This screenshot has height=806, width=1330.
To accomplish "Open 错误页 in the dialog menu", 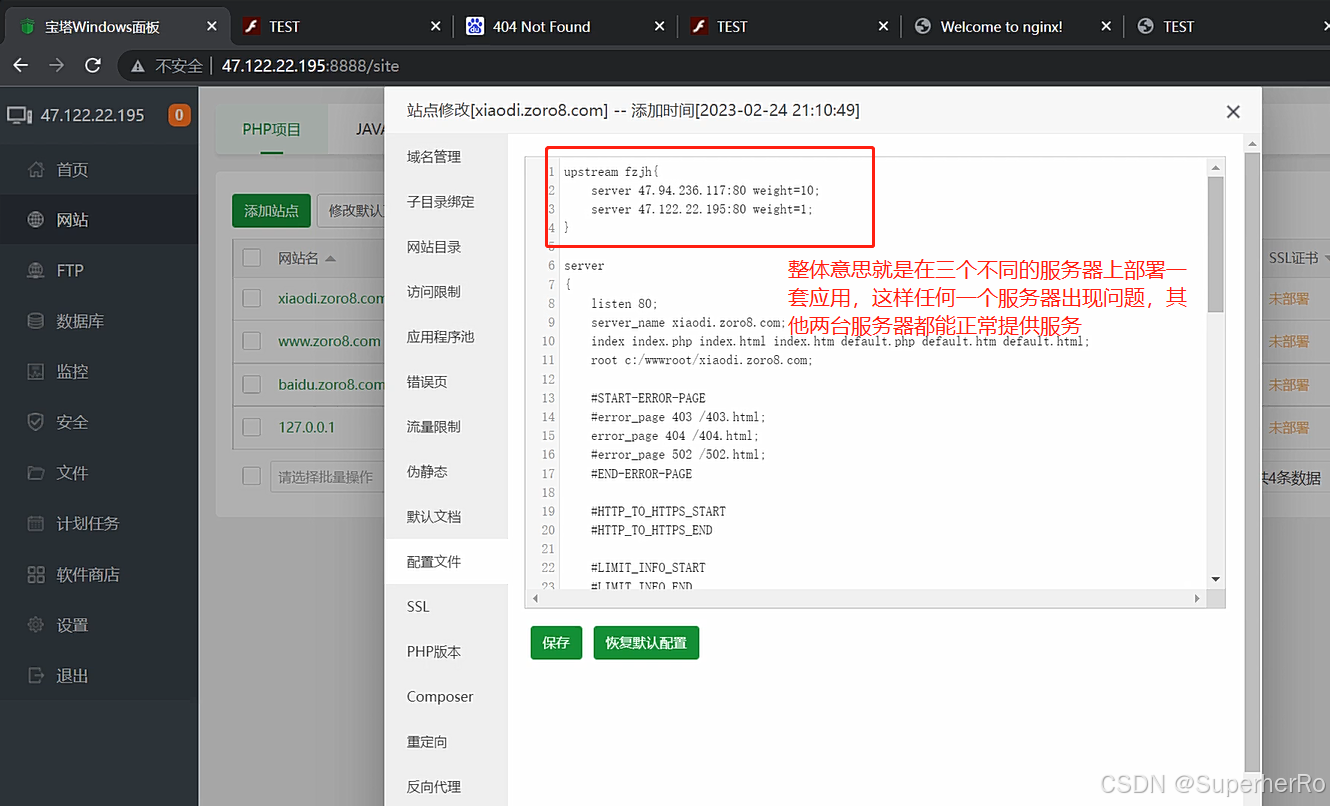I will [427, 382].
